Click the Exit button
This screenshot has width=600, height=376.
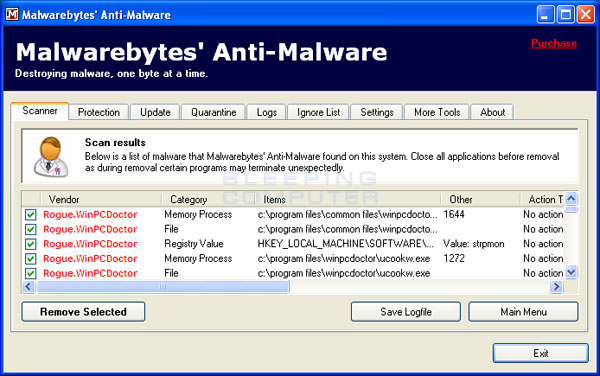pos(541,353)
